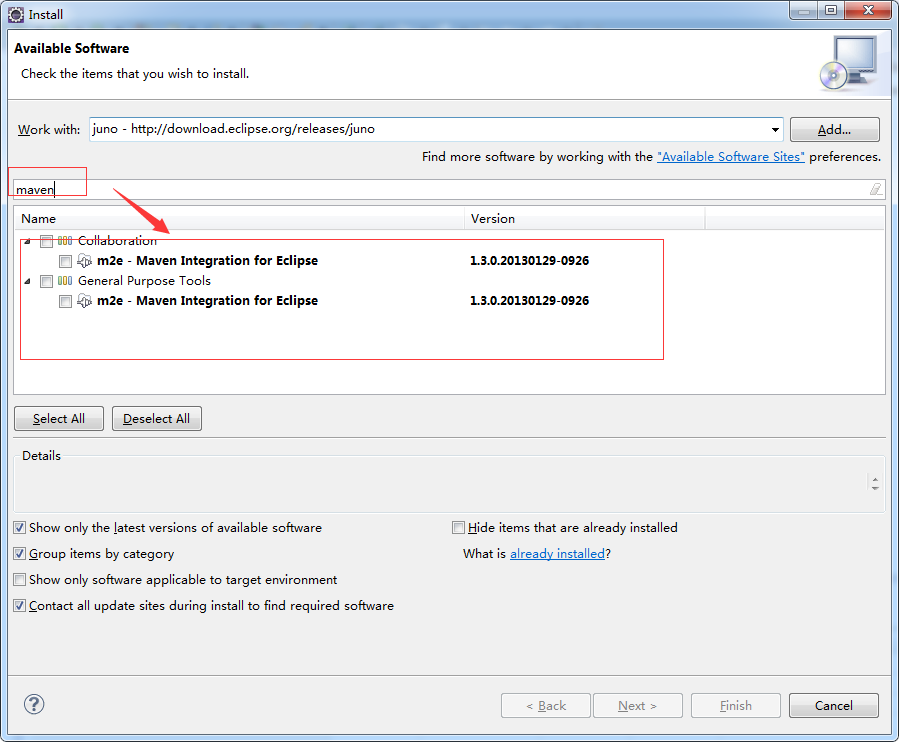Collapse the General Purpose Tools triangle
Image resolution: width=899 pixels, height=742 pixels.
(x=27, y=282)
